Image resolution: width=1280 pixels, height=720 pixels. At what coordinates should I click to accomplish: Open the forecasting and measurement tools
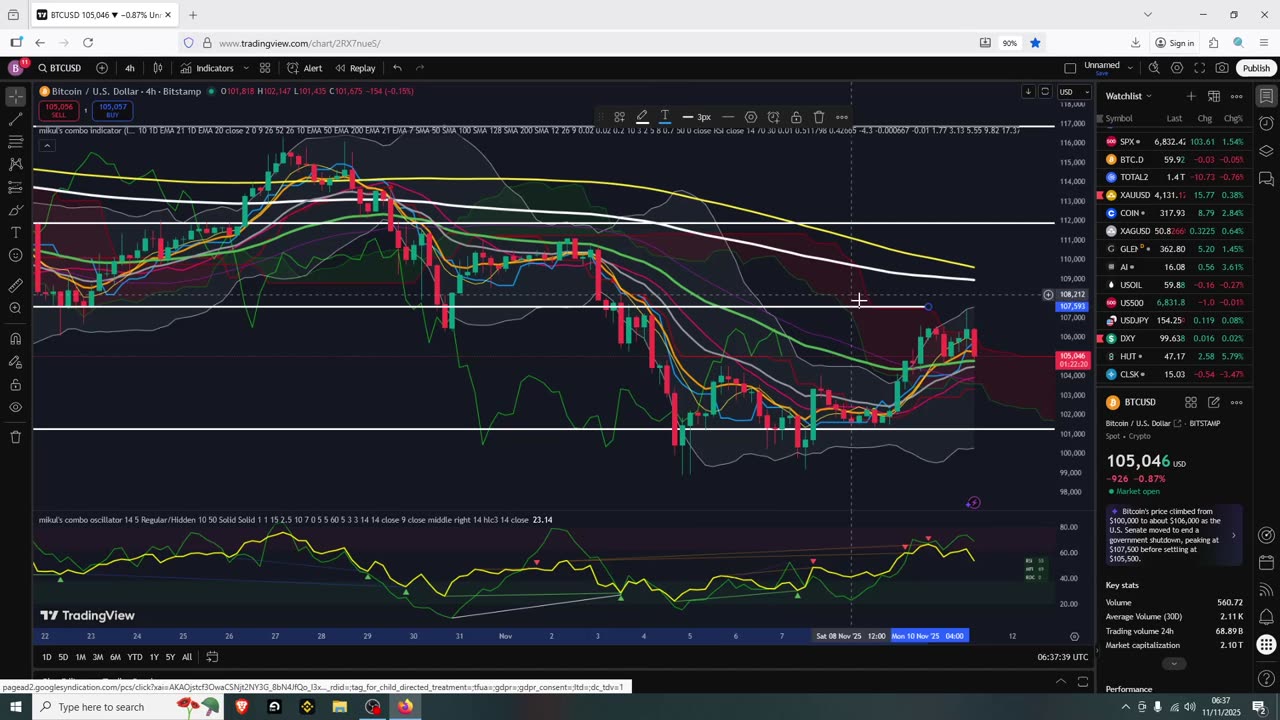15,187
